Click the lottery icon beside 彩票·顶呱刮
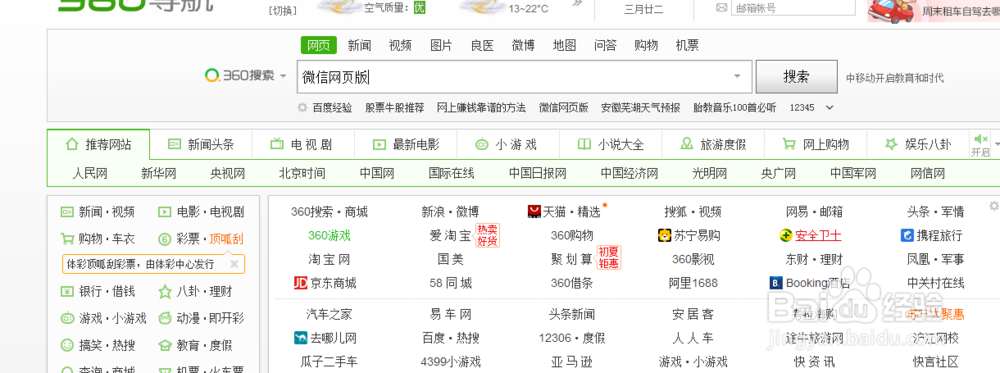This screenshot has width=1000, height=373. (x=165, y=239)
